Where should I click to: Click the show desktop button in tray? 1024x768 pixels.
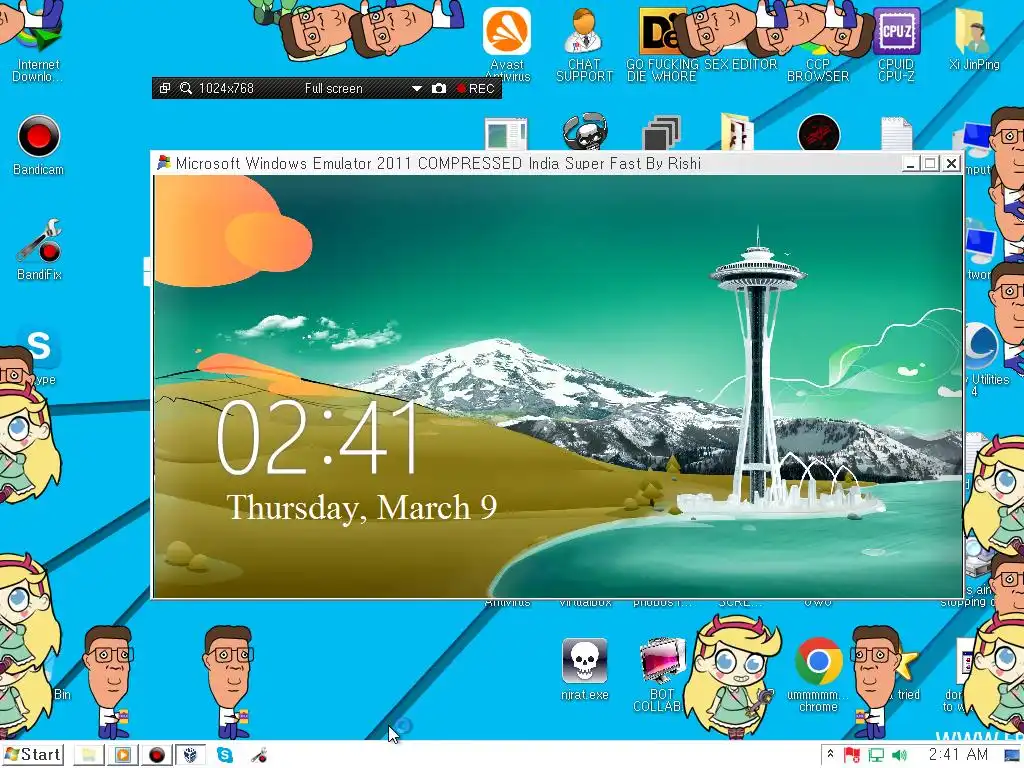pos(1012,756)
